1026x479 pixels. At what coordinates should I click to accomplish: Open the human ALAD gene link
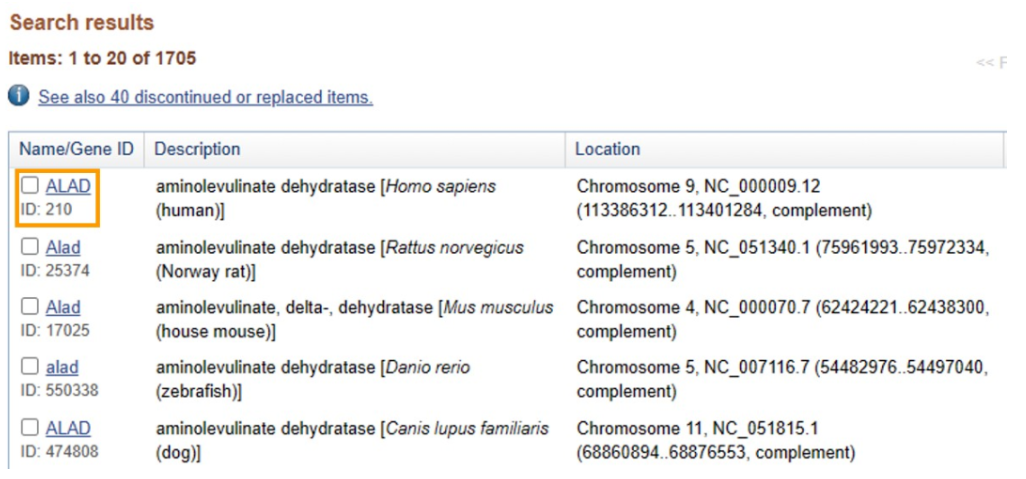pos(68,187)
